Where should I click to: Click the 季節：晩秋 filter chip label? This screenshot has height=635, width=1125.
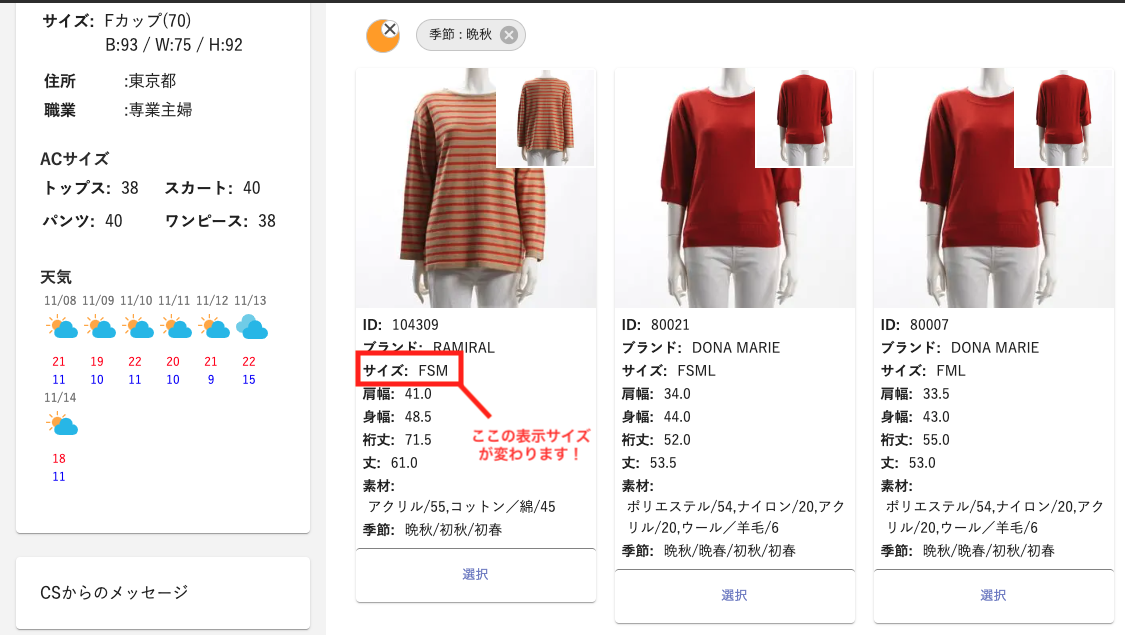point(460,35)
